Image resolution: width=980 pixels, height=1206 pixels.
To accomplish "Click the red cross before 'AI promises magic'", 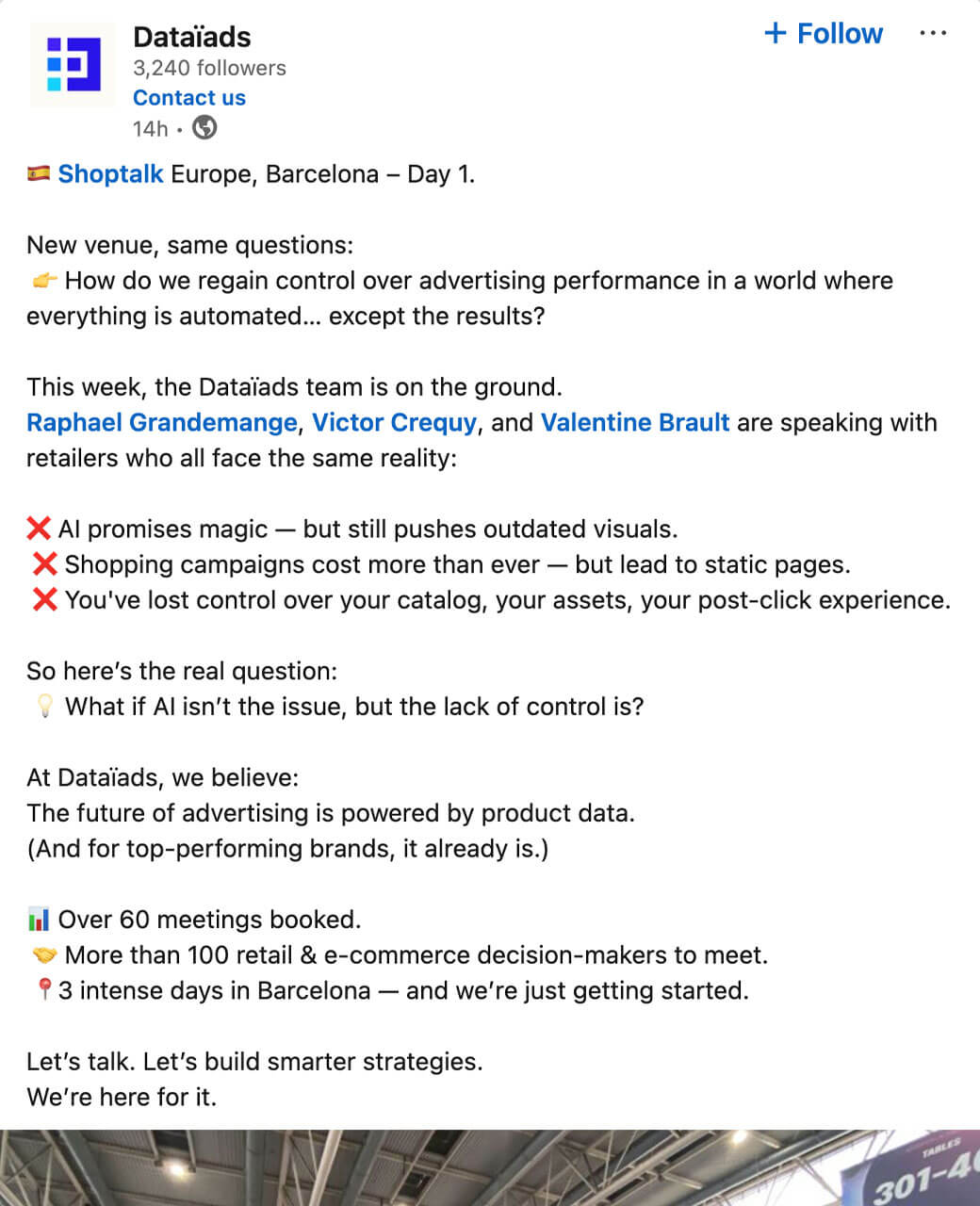I will click(39, 529).
